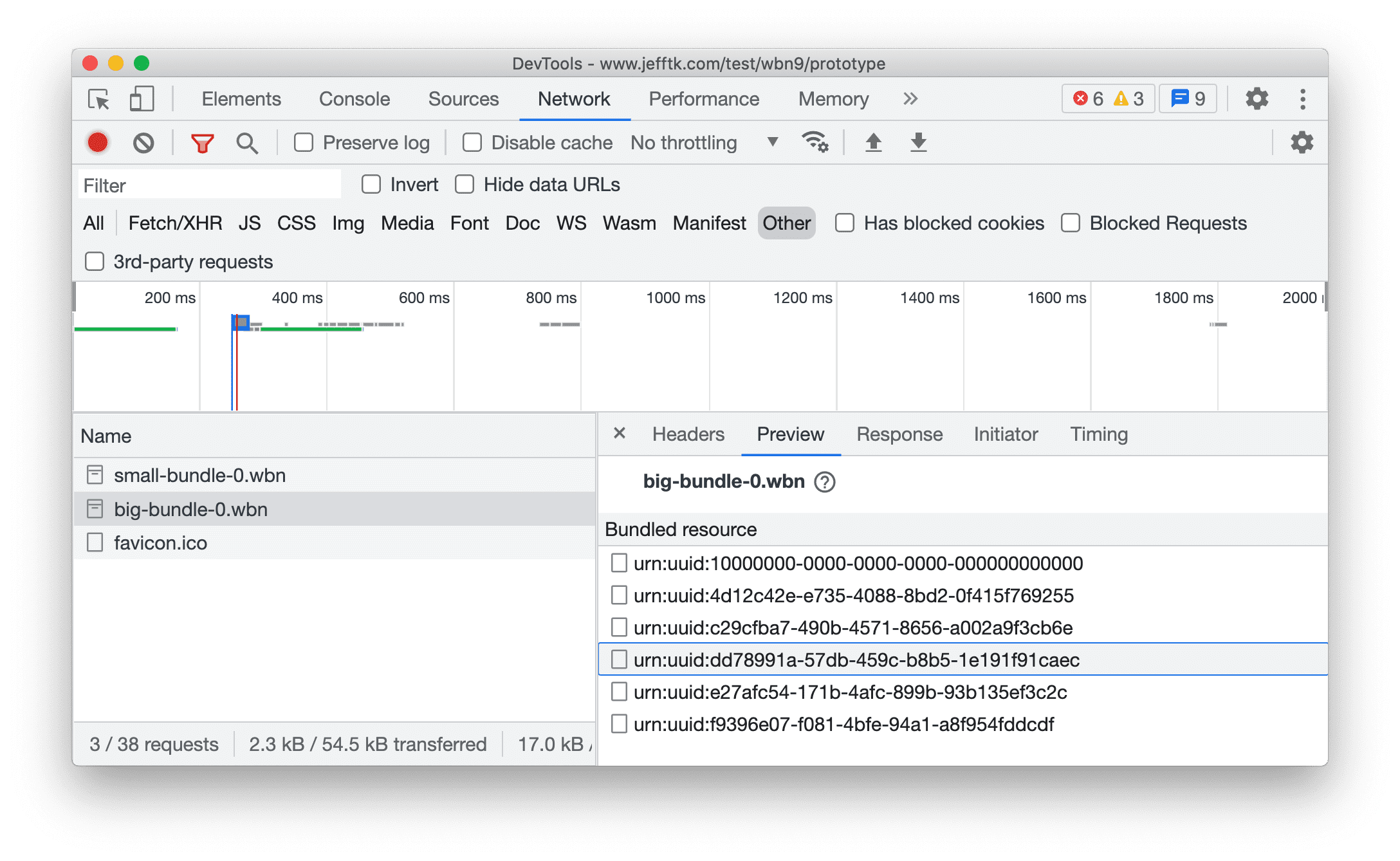Click the filter funnel icon
1400x861 pixels.
[x=200, y=143]
